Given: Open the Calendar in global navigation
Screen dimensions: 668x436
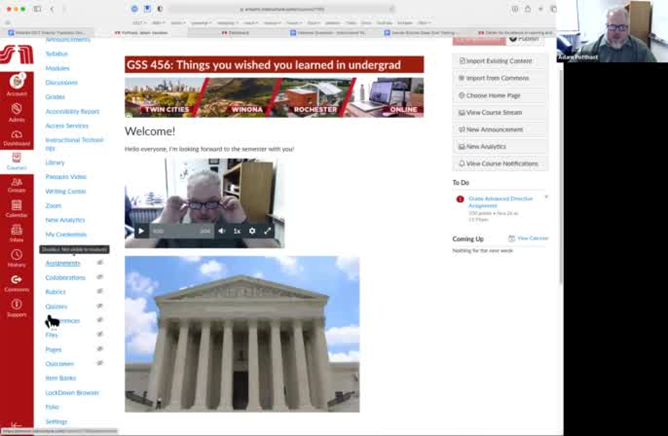Looking at the screenshot, I should pyautogui.click(x=17, y=209).
